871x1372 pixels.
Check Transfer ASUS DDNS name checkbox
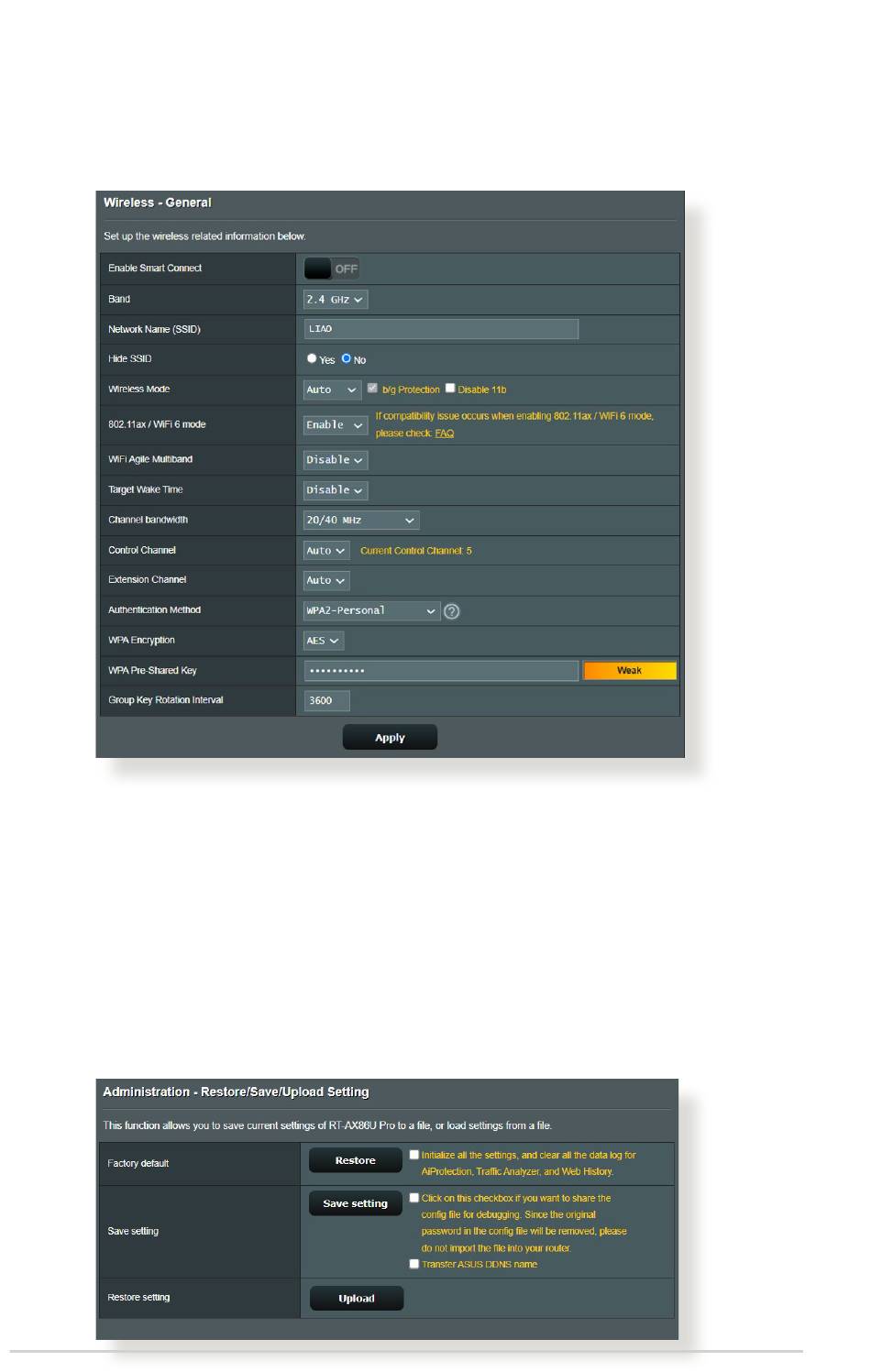414,1264
